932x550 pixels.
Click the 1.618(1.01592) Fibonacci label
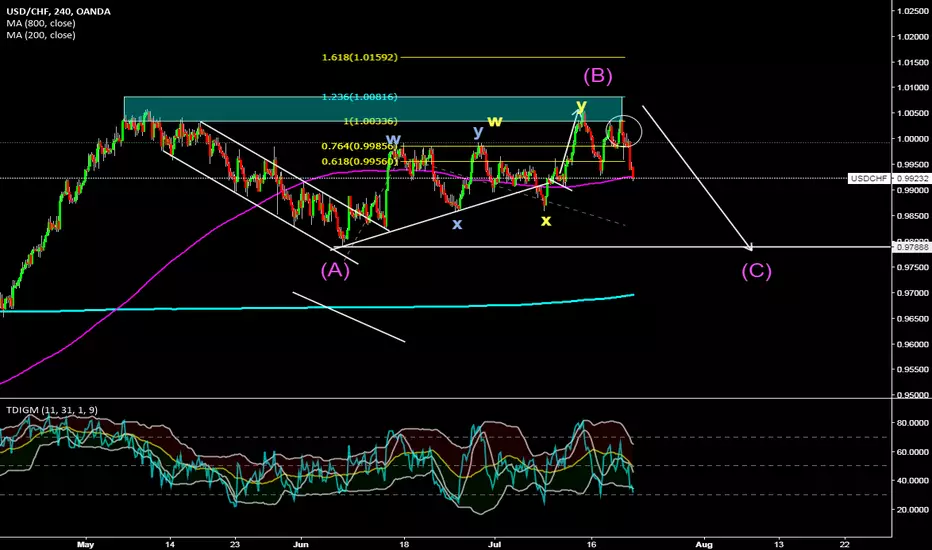[360, 58]
